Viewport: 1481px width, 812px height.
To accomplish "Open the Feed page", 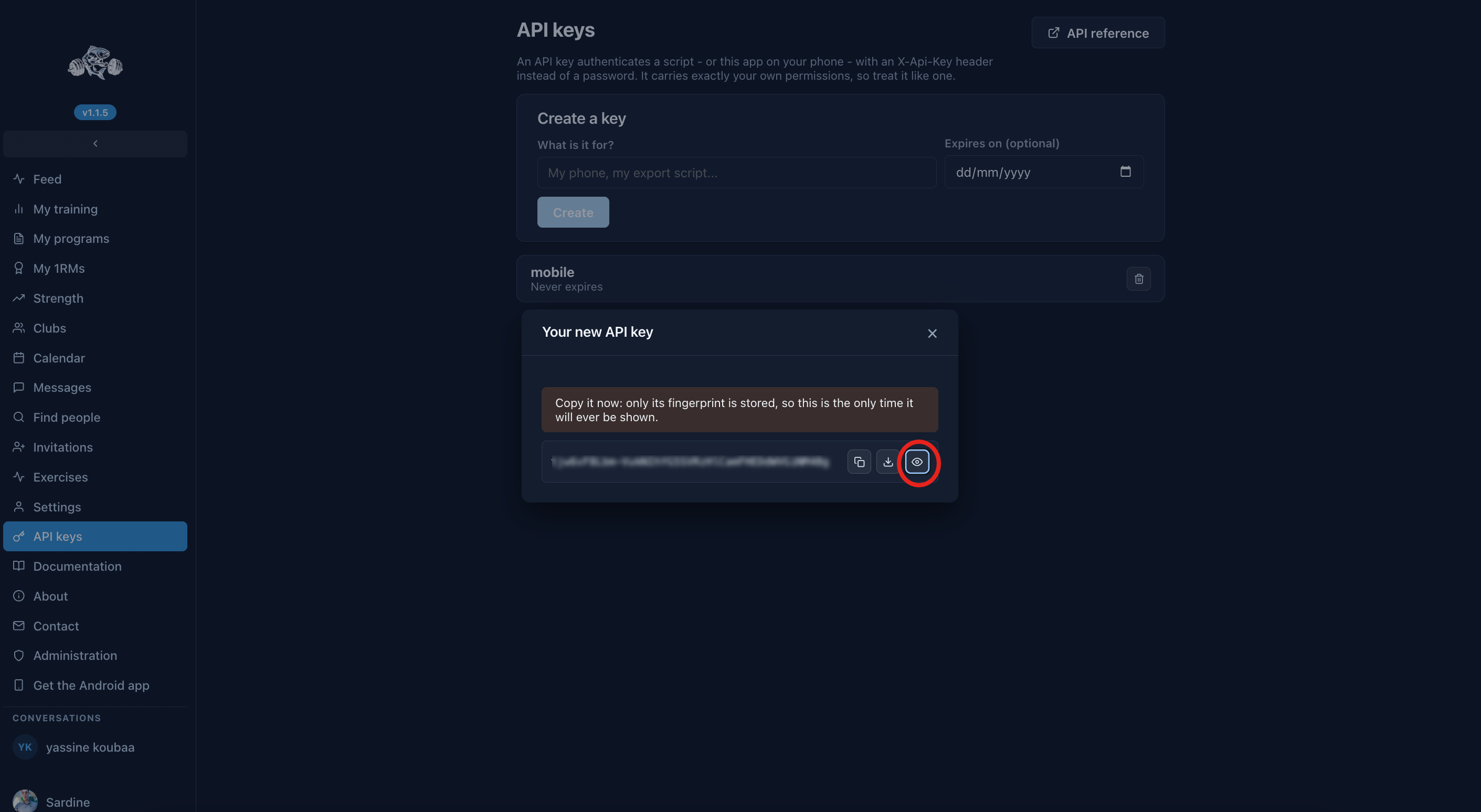I will (x=95, y=179).
